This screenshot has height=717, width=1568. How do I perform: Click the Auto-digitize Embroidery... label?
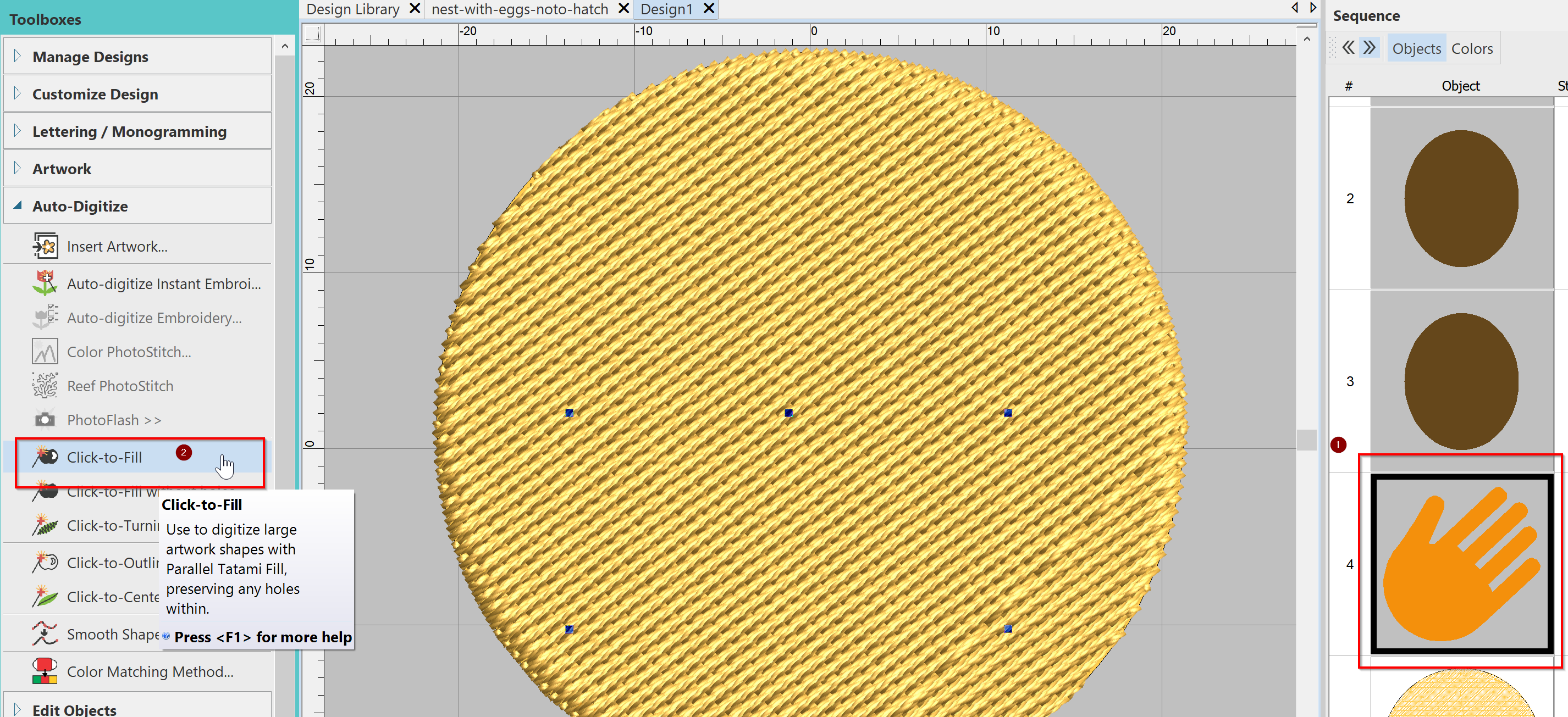(154, 318)
